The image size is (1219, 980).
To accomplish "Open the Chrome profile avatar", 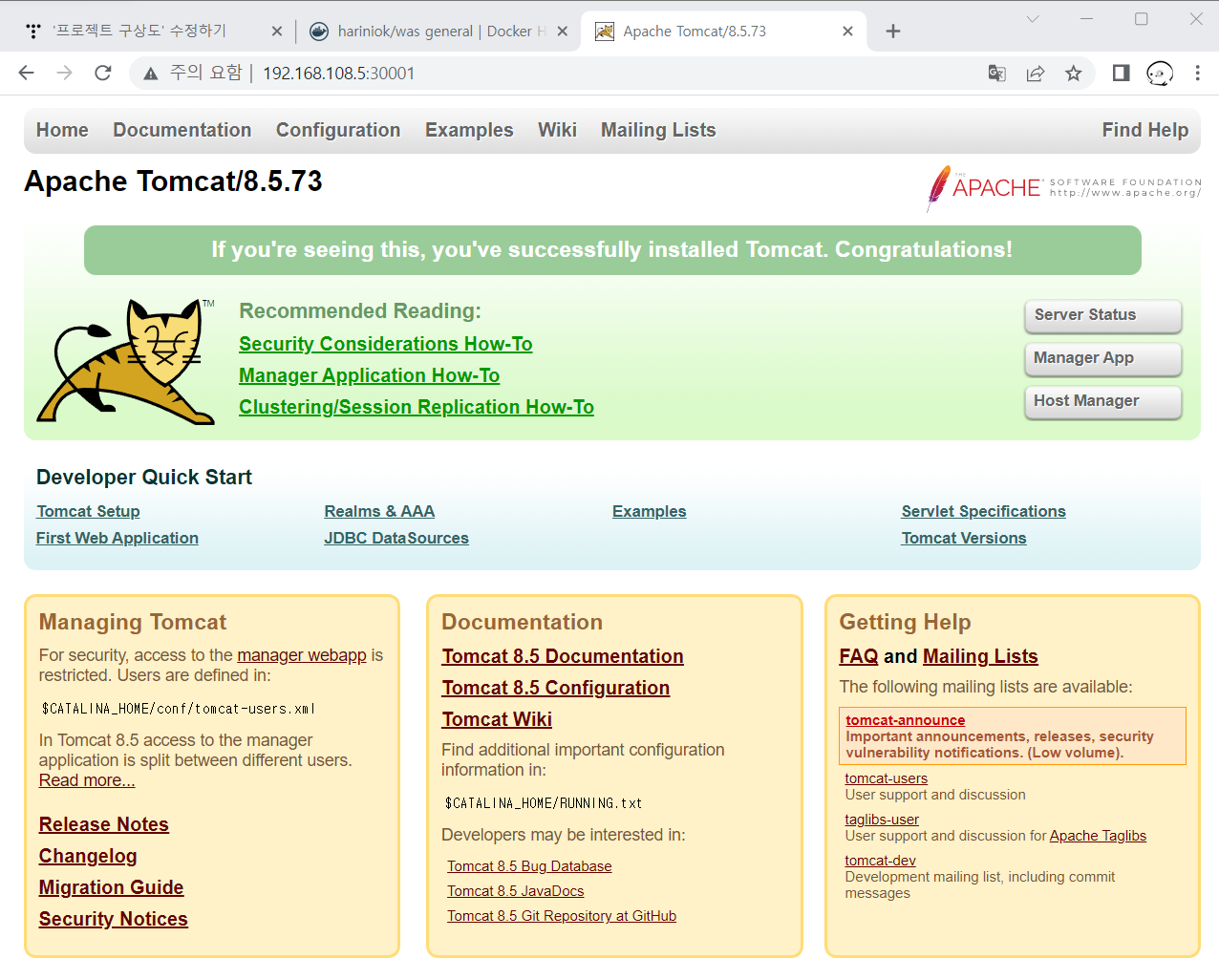I will pyautogui.click(x=1160, y=74).
